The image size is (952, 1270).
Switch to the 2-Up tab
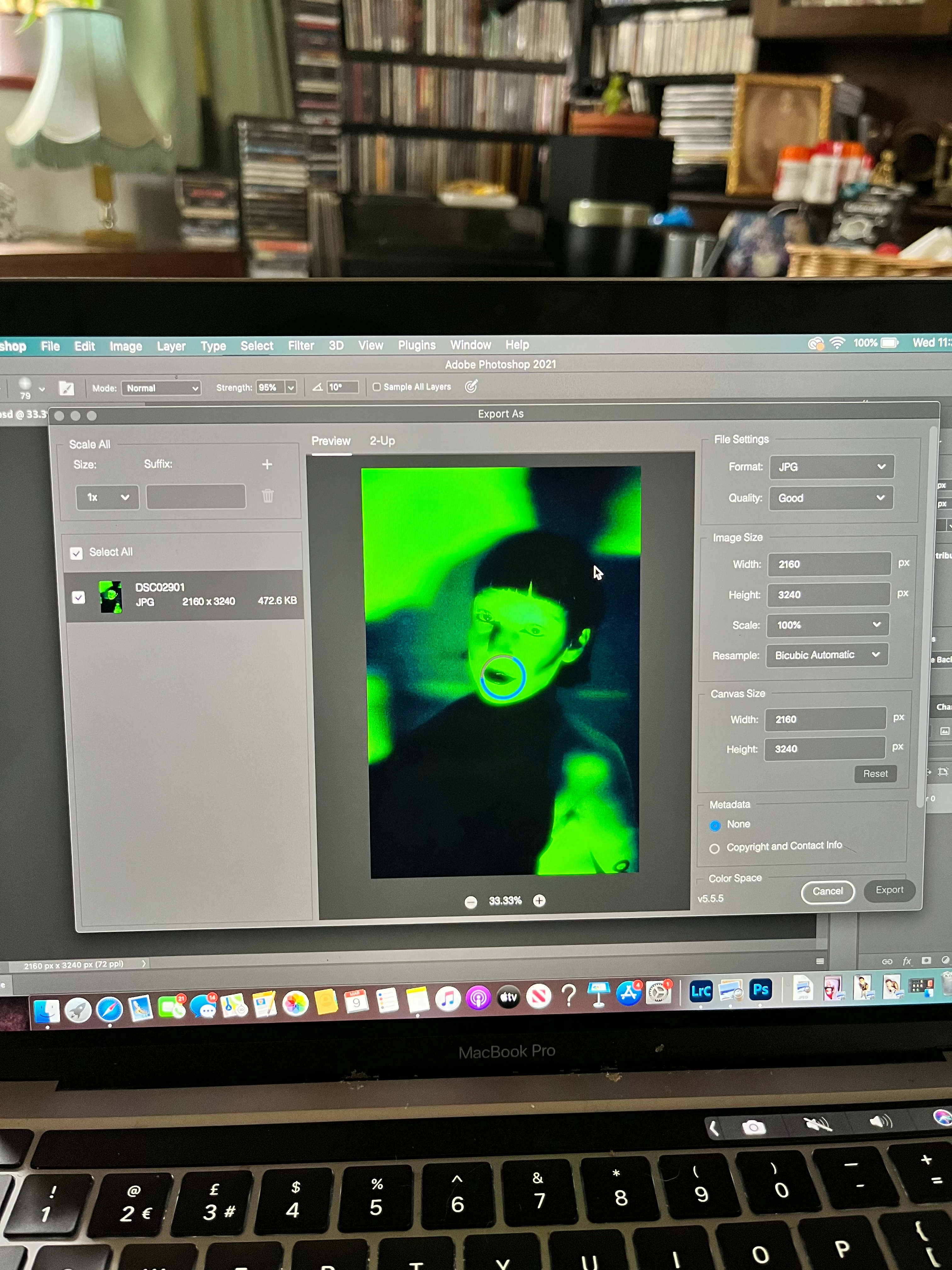[x=382, y=441]
